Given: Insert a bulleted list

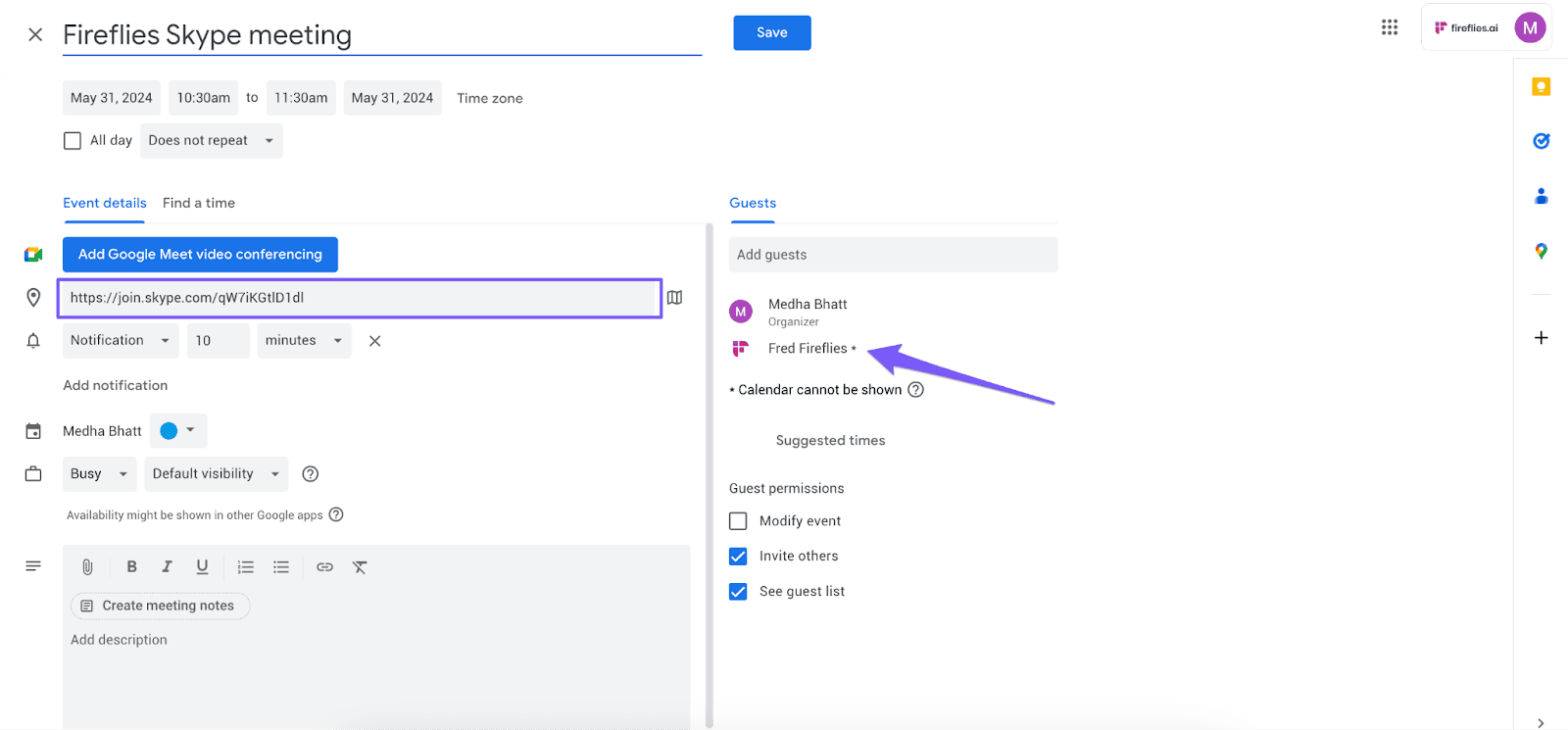Looking at the screenshot, I should (281, 567).
